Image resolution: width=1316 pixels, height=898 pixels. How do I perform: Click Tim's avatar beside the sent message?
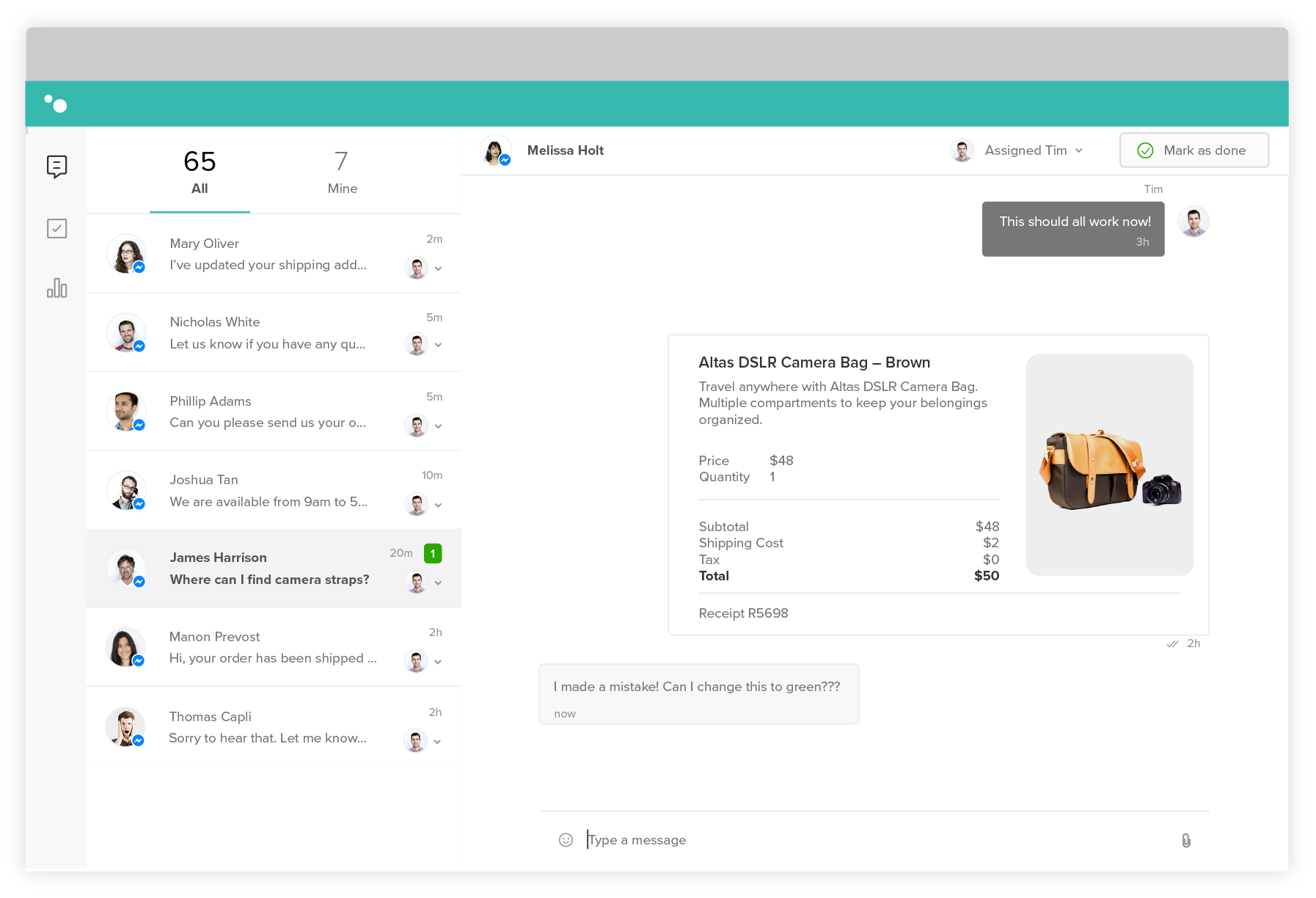(1193, 222)
